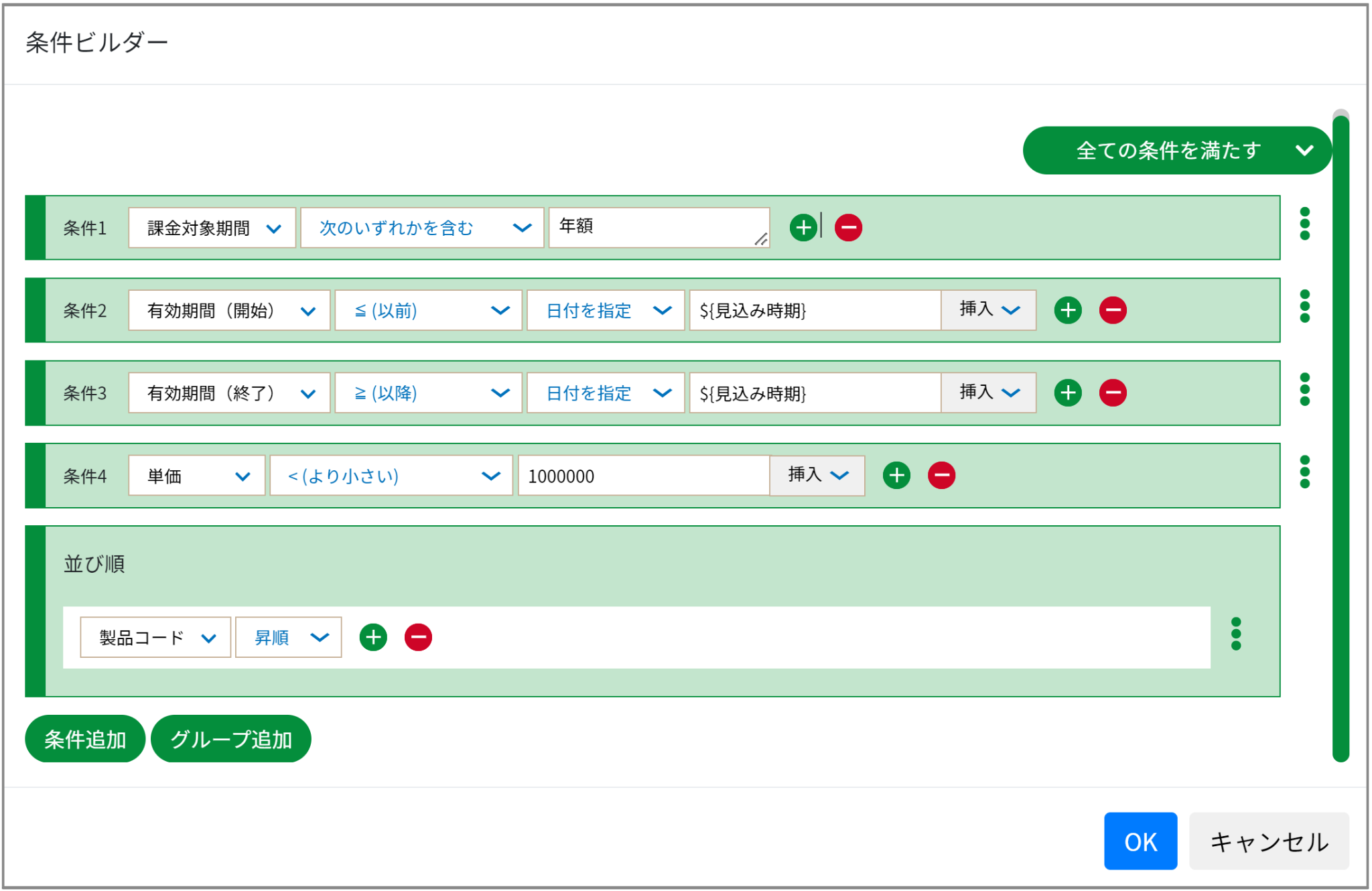Open the 挿入 menu in 条件4

(x=817, y=476)
